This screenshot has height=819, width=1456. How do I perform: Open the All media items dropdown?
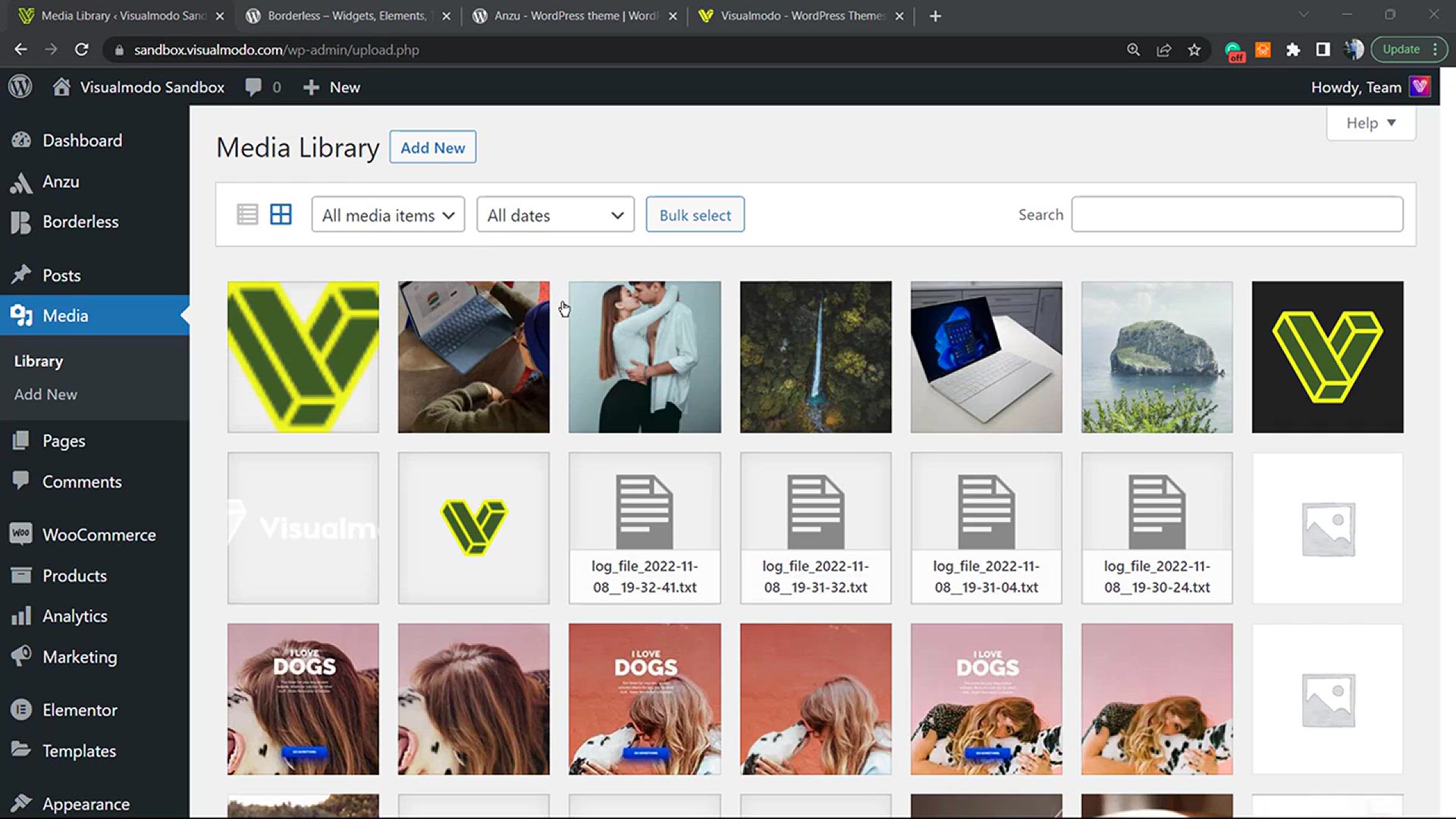[x=388, y=215]
